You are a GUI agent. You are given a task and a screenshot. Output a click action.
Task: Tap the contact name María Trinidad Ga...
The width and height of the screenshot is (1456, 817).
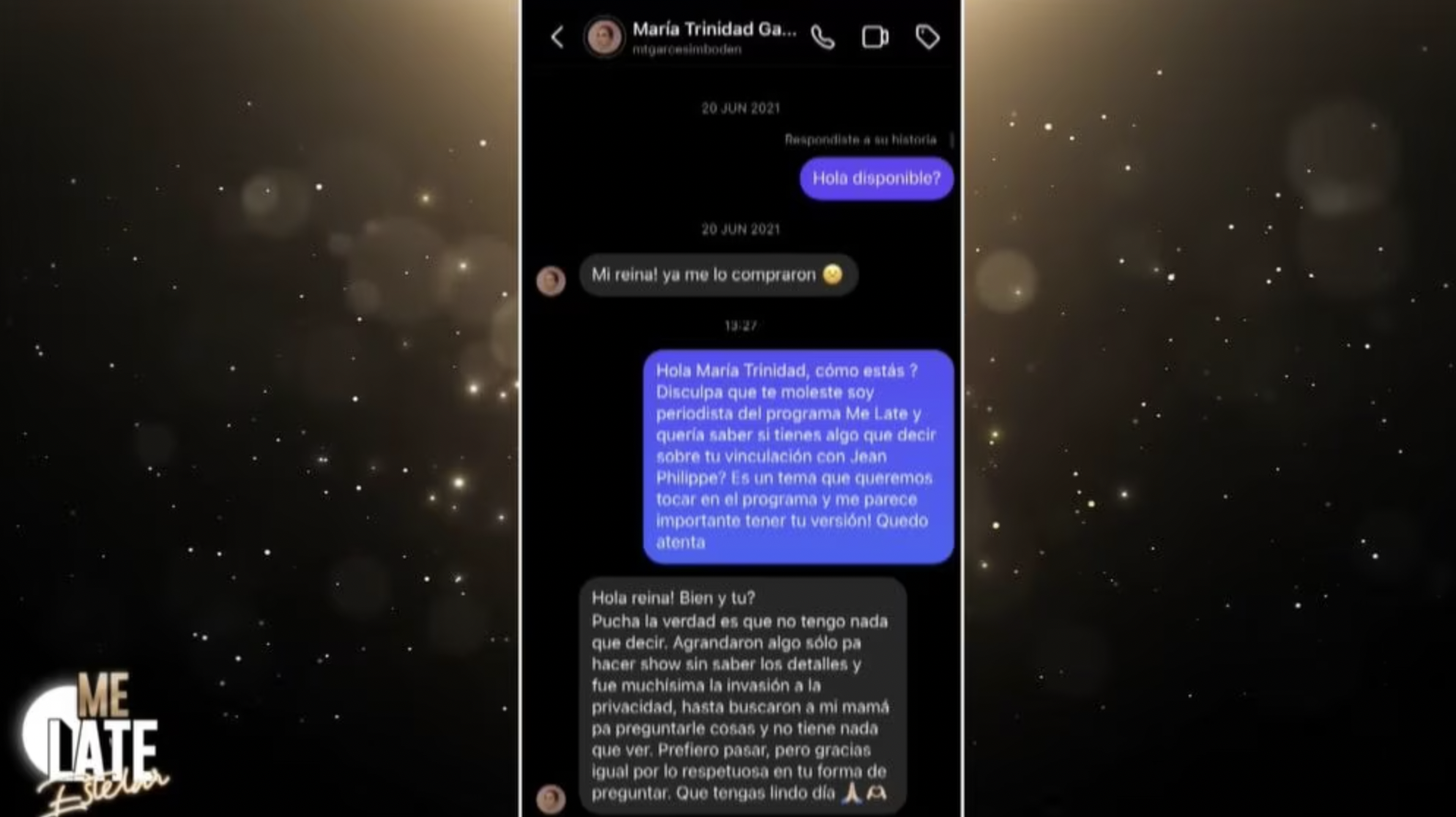pos(714,29)
